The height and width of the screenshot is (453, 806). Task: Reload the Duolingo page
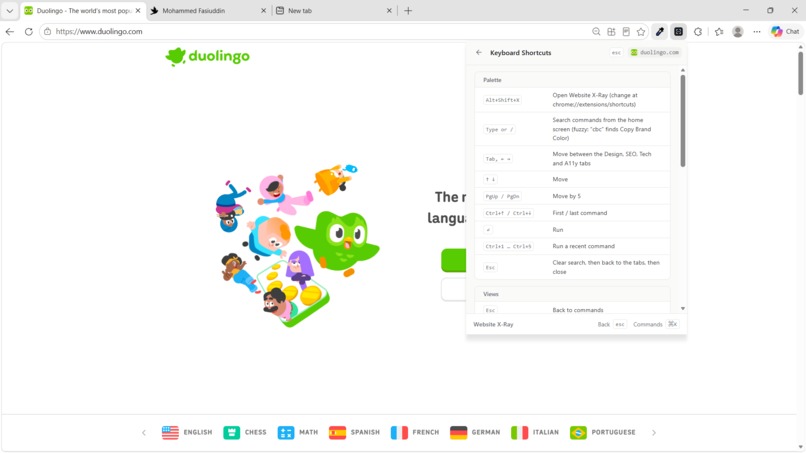pyautogui.click(x=29, y=31)
